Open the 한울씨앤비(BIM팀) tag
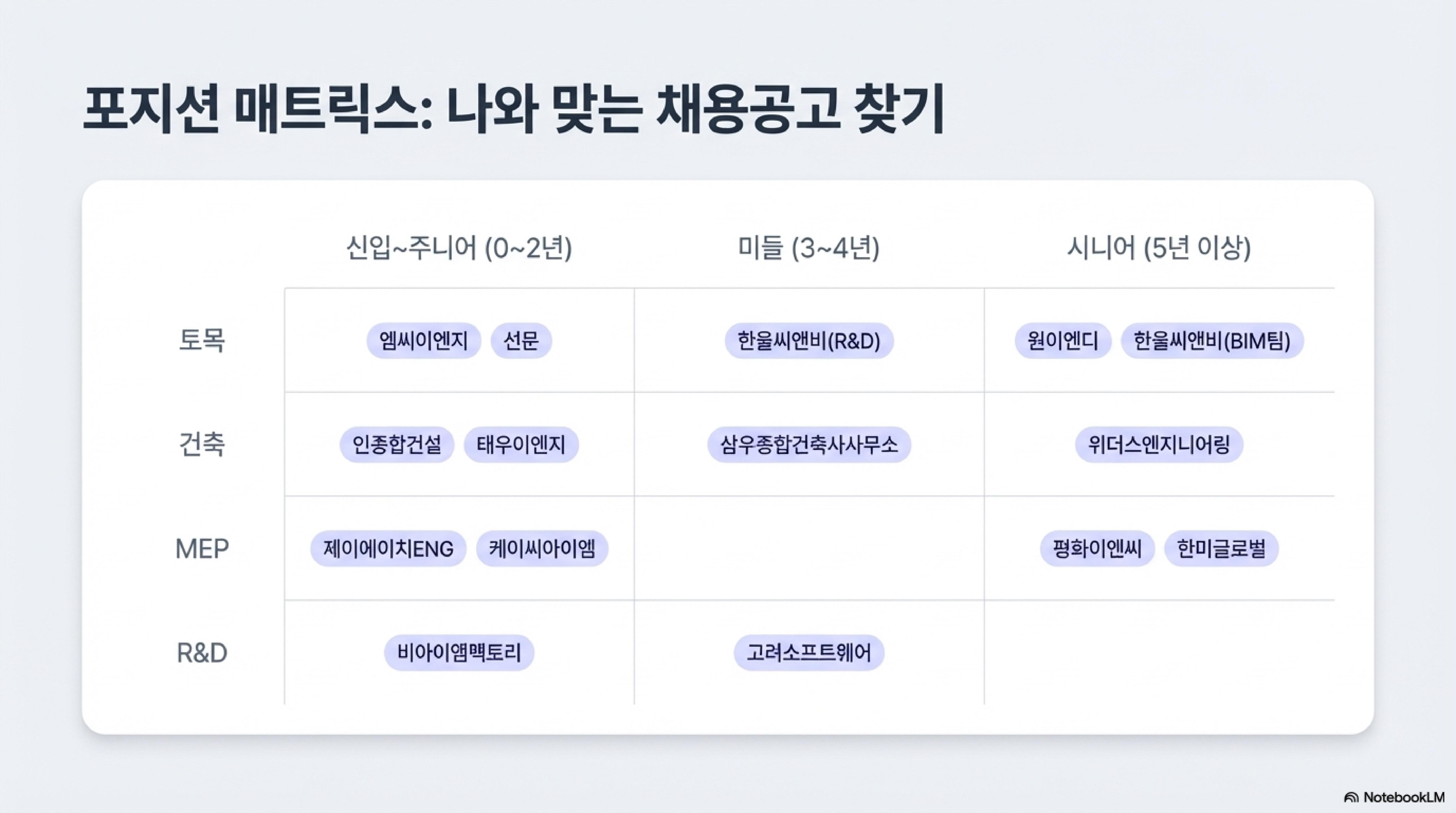1456x813 pixels. pyautogui.click(x=1212, y=341)
